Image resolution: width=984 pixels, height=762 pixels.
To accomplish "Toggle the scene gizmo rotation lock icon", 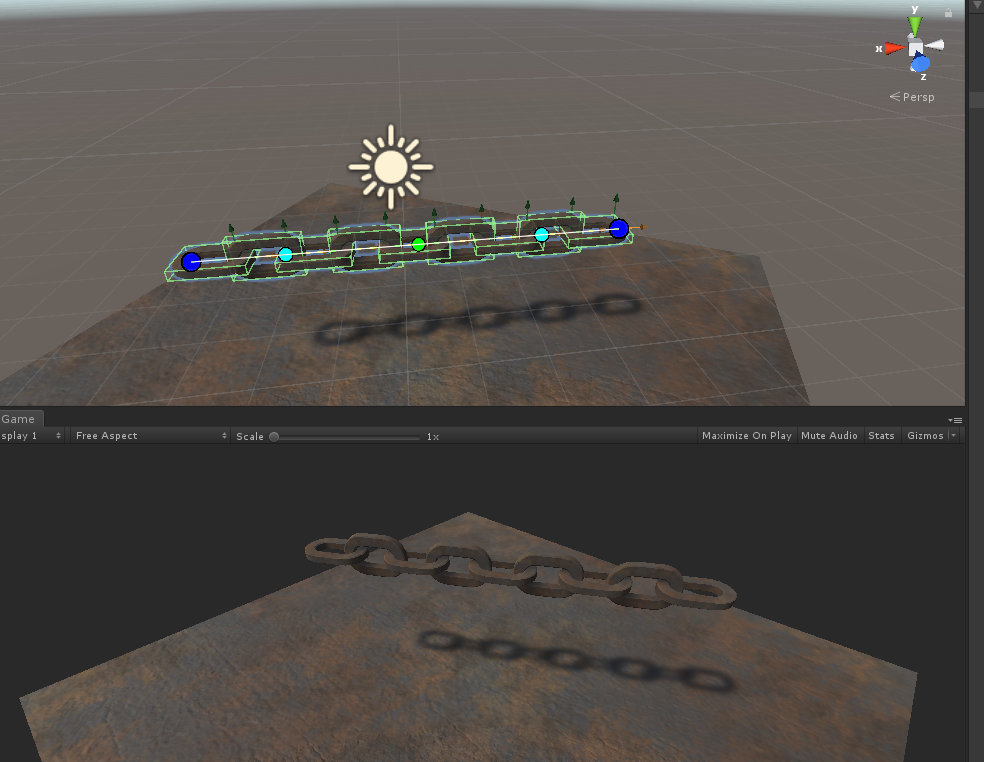I will pos(948,12).
